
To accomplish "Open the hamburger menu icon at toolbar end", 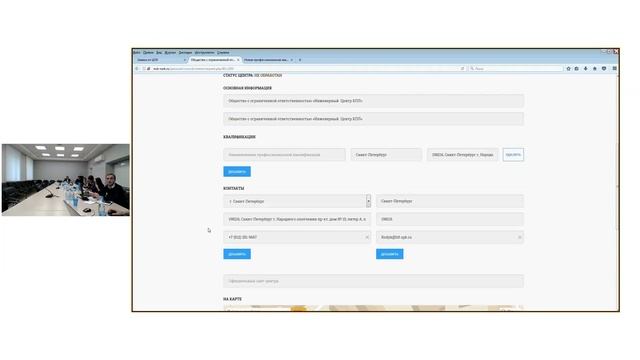I will 614,69.
